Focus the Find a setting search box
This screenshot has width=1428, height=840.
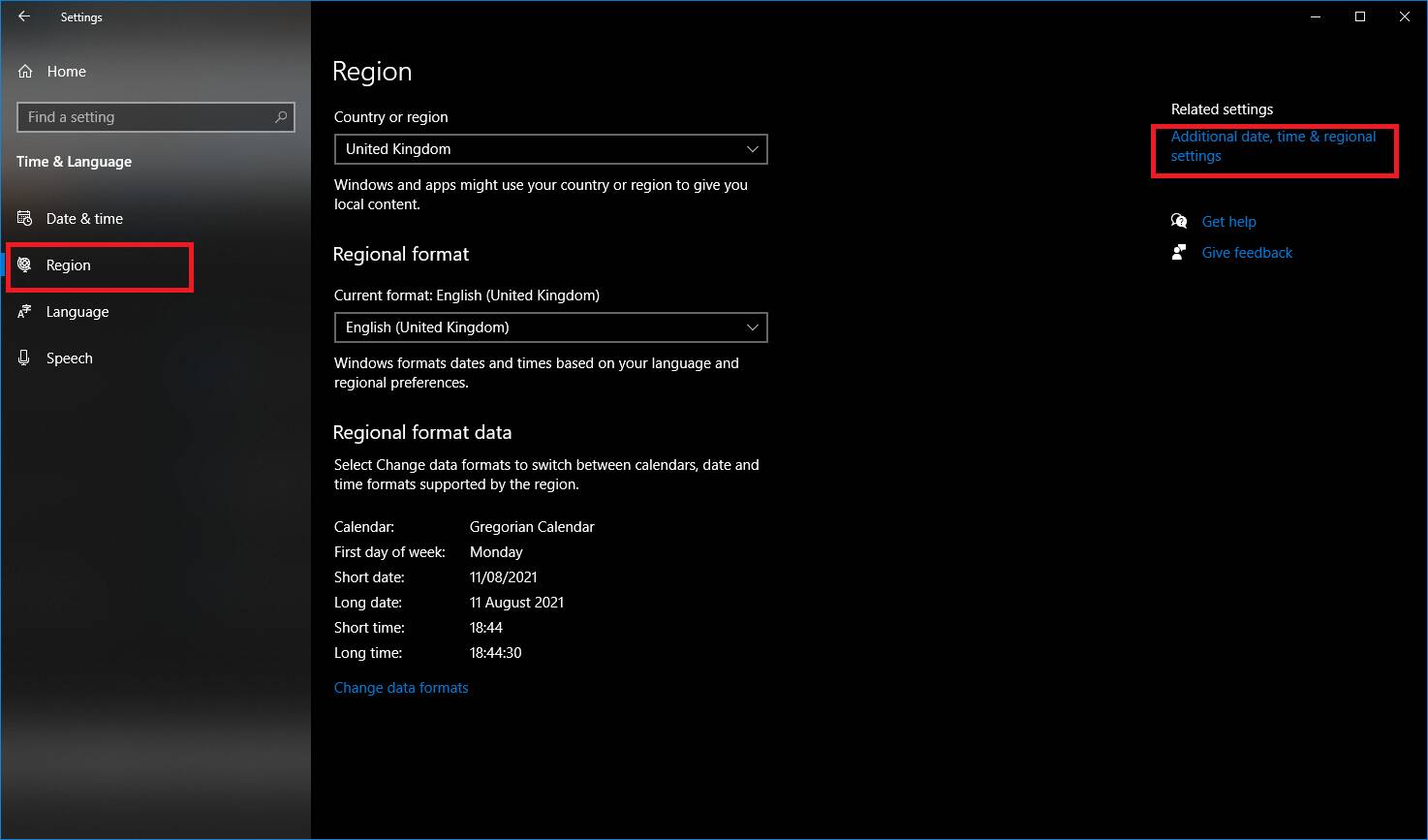(145, 117)
